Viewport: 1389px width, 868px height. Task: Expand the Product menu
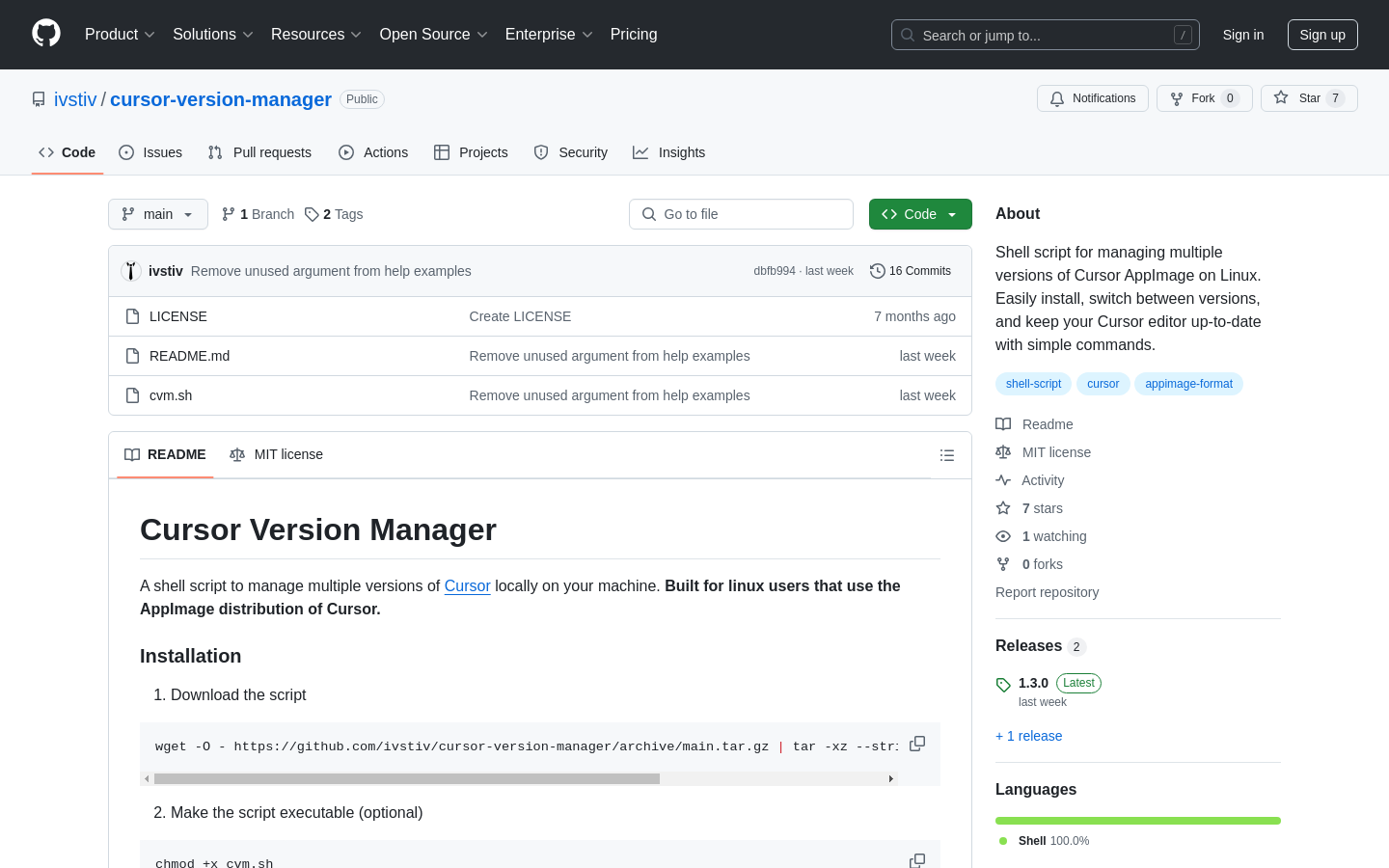[120, 35]
